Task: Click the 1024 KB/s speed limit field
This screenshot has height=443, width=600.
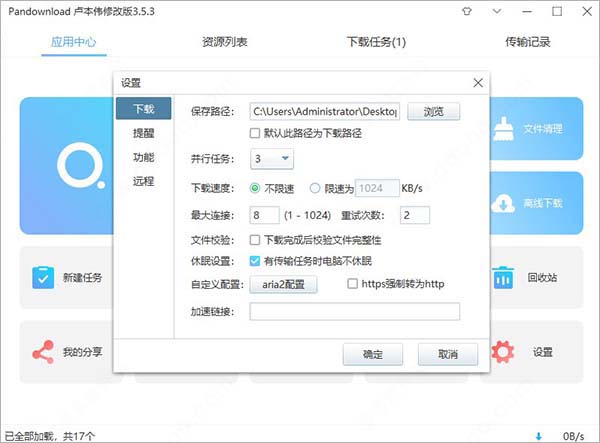Action: (377, 188)
